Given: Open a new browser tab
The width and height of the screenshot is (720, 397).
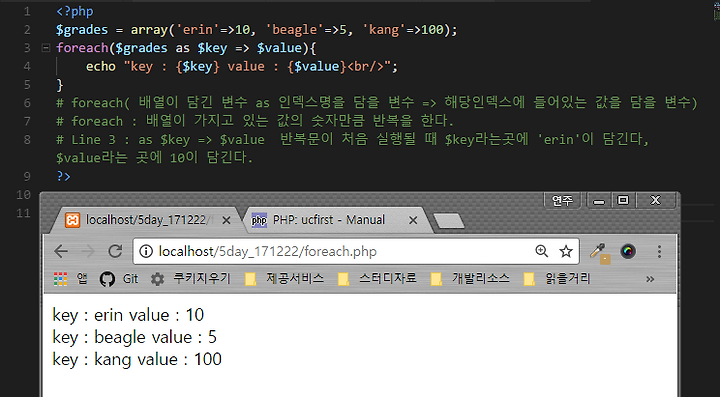Looking at the screenshot, I should click(449, 221).
